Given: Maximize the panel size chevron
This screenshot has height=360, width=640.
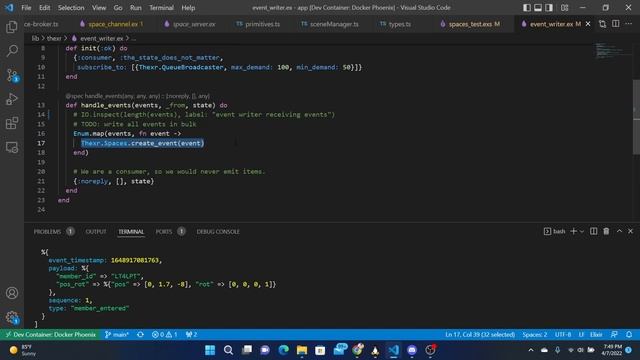Looking at the screenshot, I should [x=619, y=231].
